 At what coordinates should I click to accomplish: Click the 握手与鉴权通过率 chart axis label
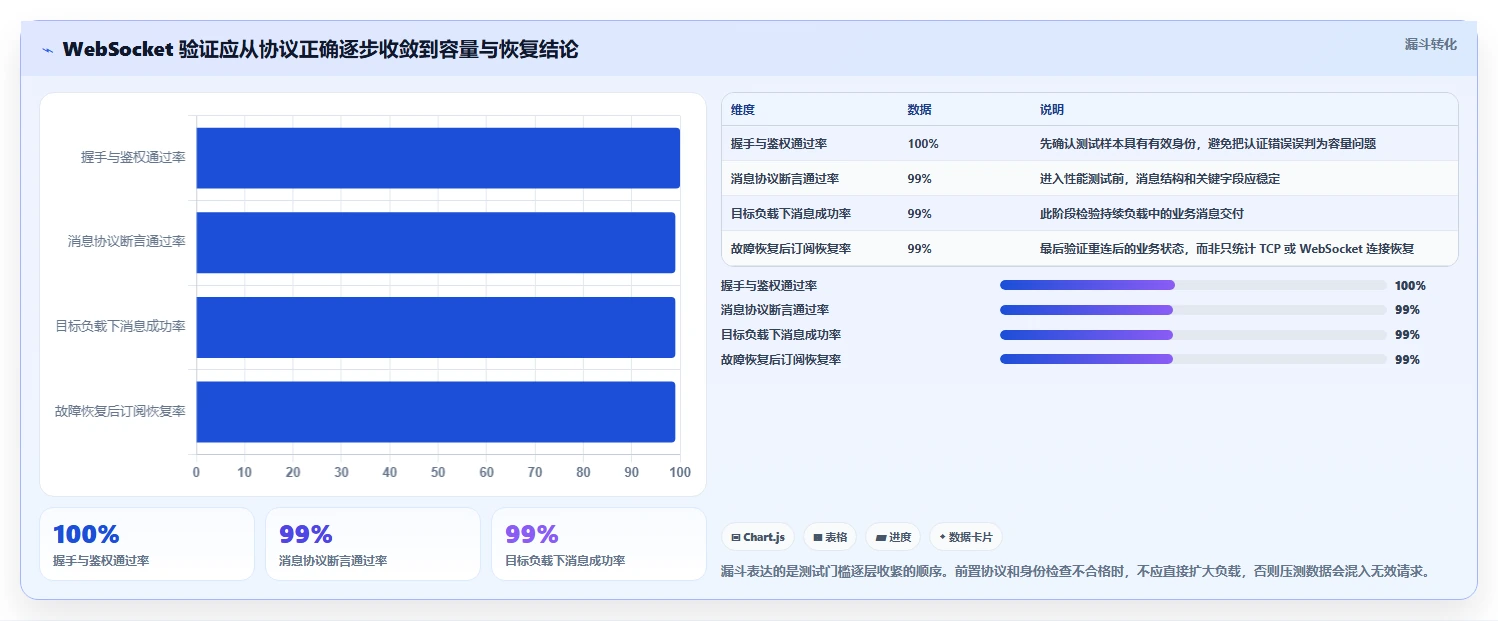tap(133, 158)
